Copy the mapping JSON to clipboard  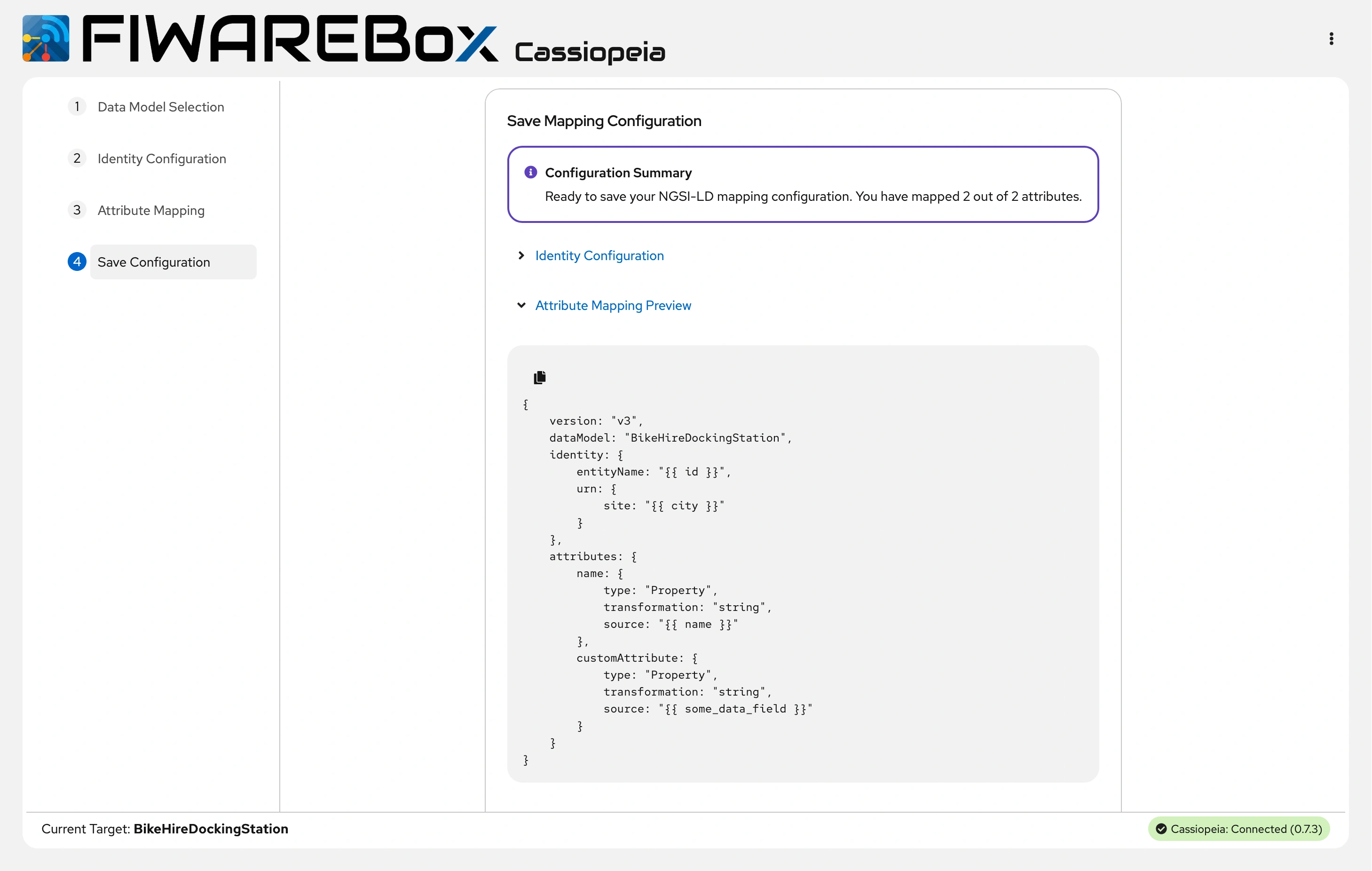(540, 377)
